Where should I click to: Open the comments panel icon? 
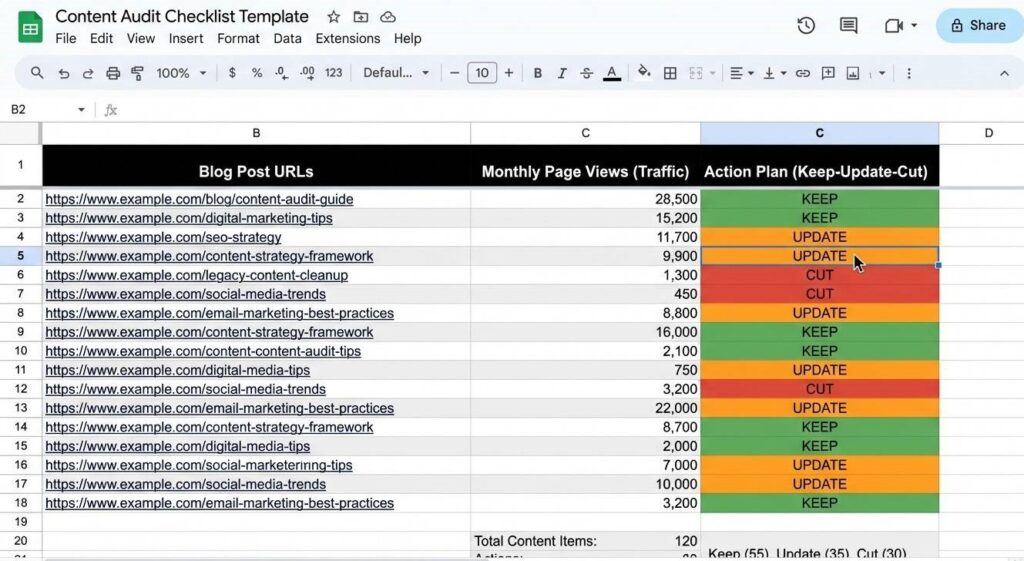[x=848, y=25]
